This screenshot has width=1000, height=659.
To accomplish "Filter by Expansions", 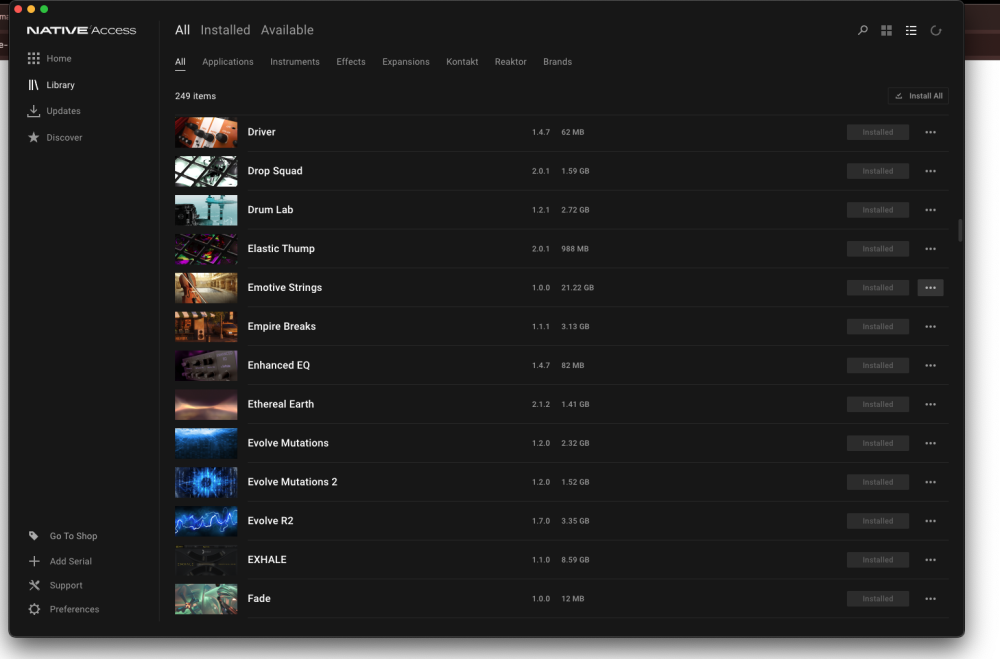I will (406, 62).
